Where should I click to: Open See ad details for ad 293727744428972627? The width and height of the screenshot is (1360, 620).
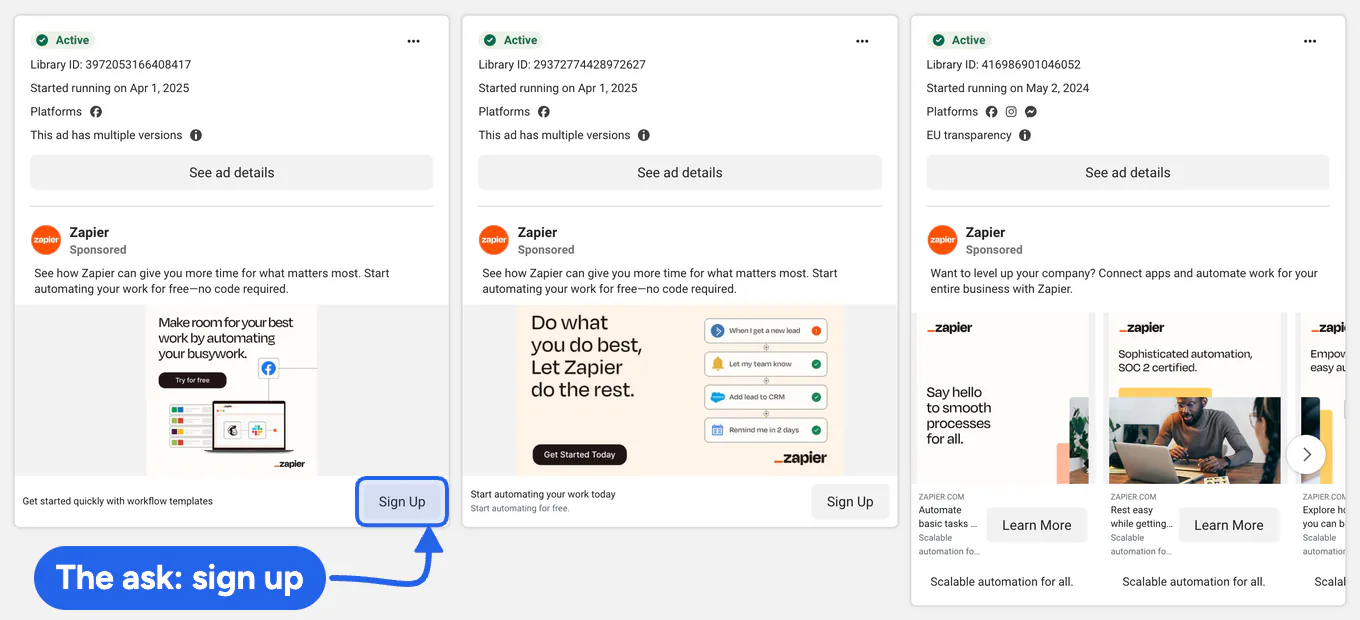(680, 172)
